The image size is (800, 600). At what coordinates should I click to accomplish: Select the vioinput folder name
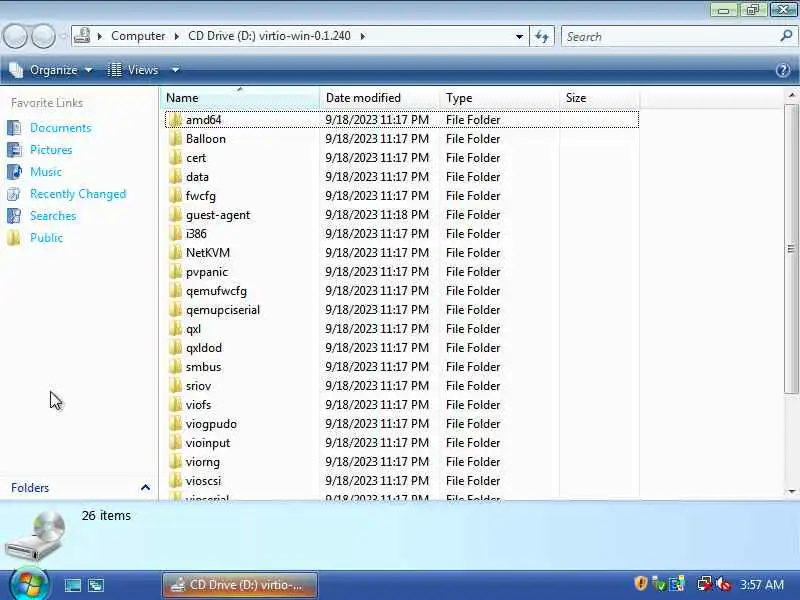[x=208, y=443]
